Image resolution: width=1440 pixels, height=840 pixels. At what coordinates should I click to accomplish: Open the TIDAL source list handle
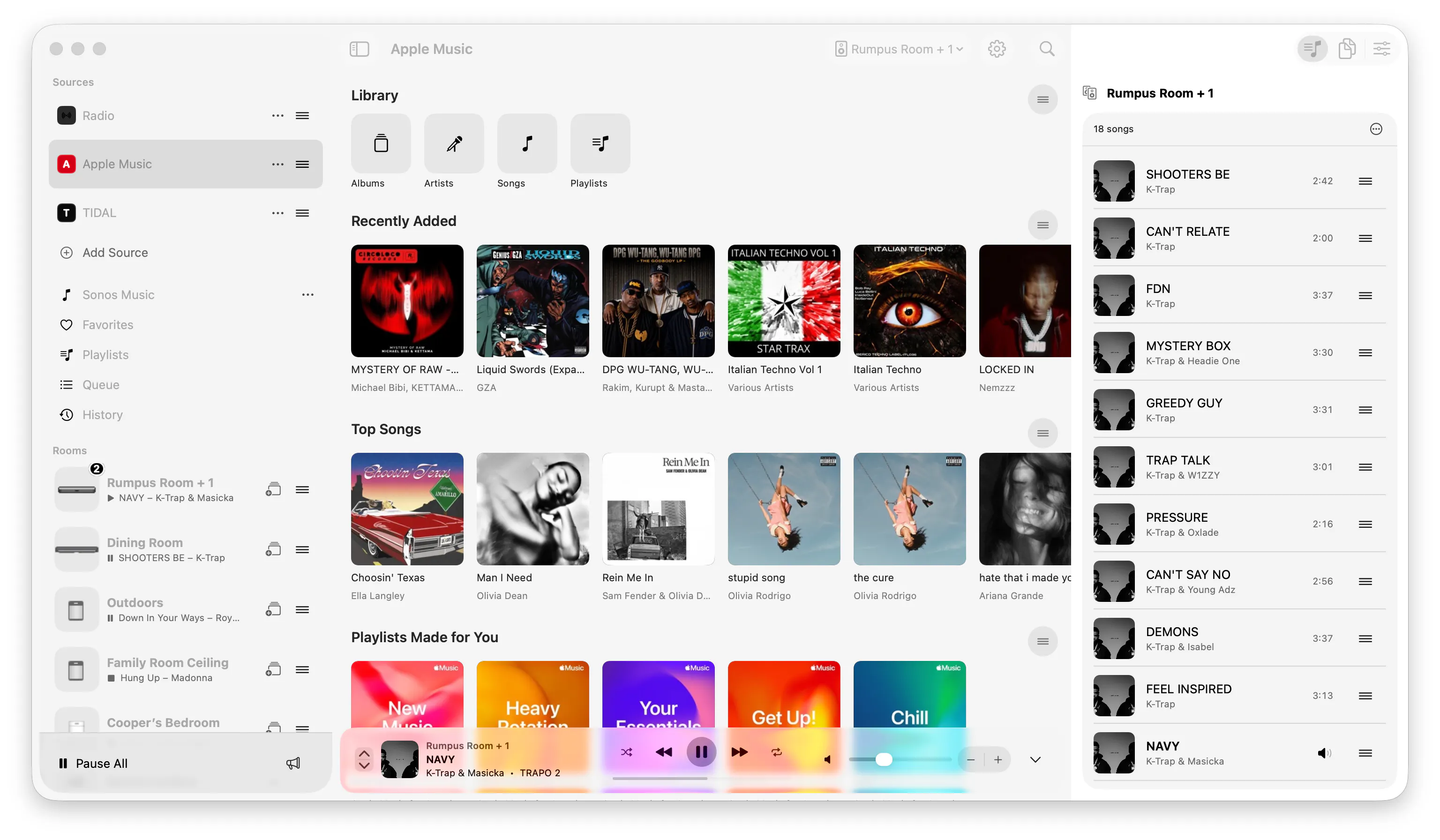[x=302, y=212]
